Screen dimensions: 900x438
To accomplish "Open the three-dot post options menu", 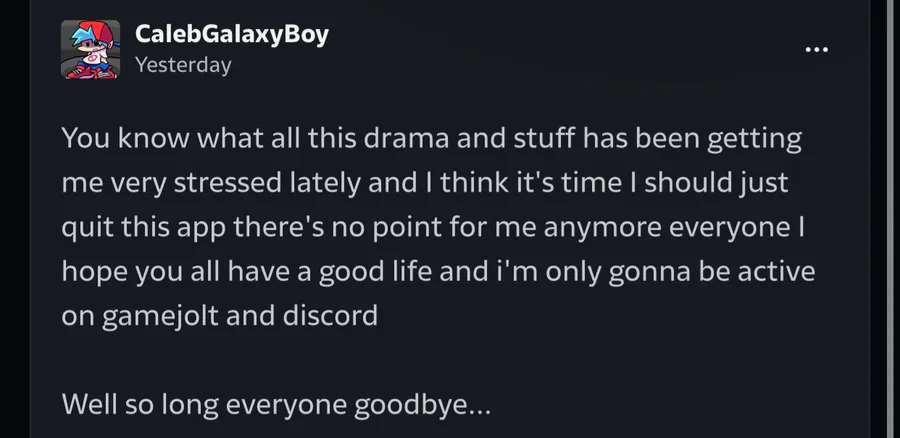I will (x=816, y=49).
